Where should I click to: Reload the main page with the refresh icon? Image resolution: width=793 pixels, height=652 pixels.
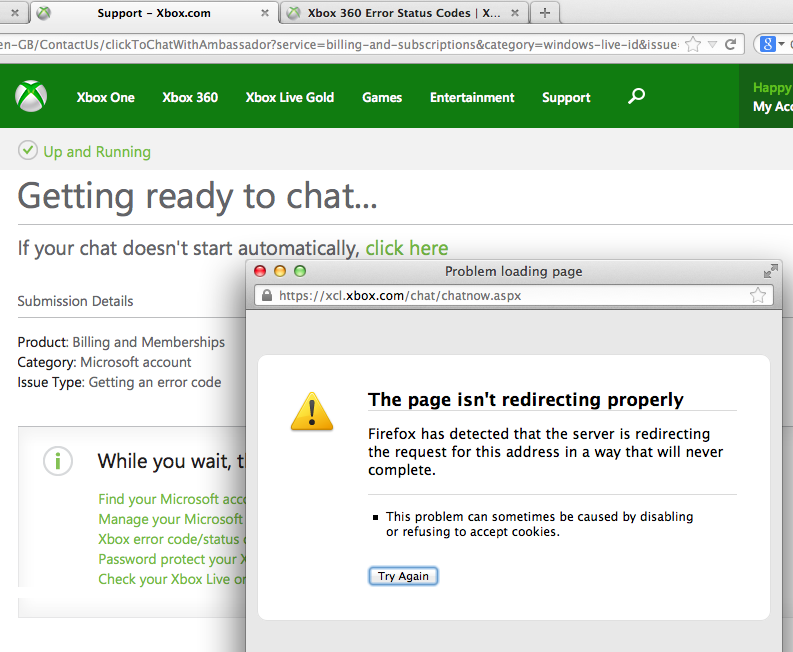[730, 45]
